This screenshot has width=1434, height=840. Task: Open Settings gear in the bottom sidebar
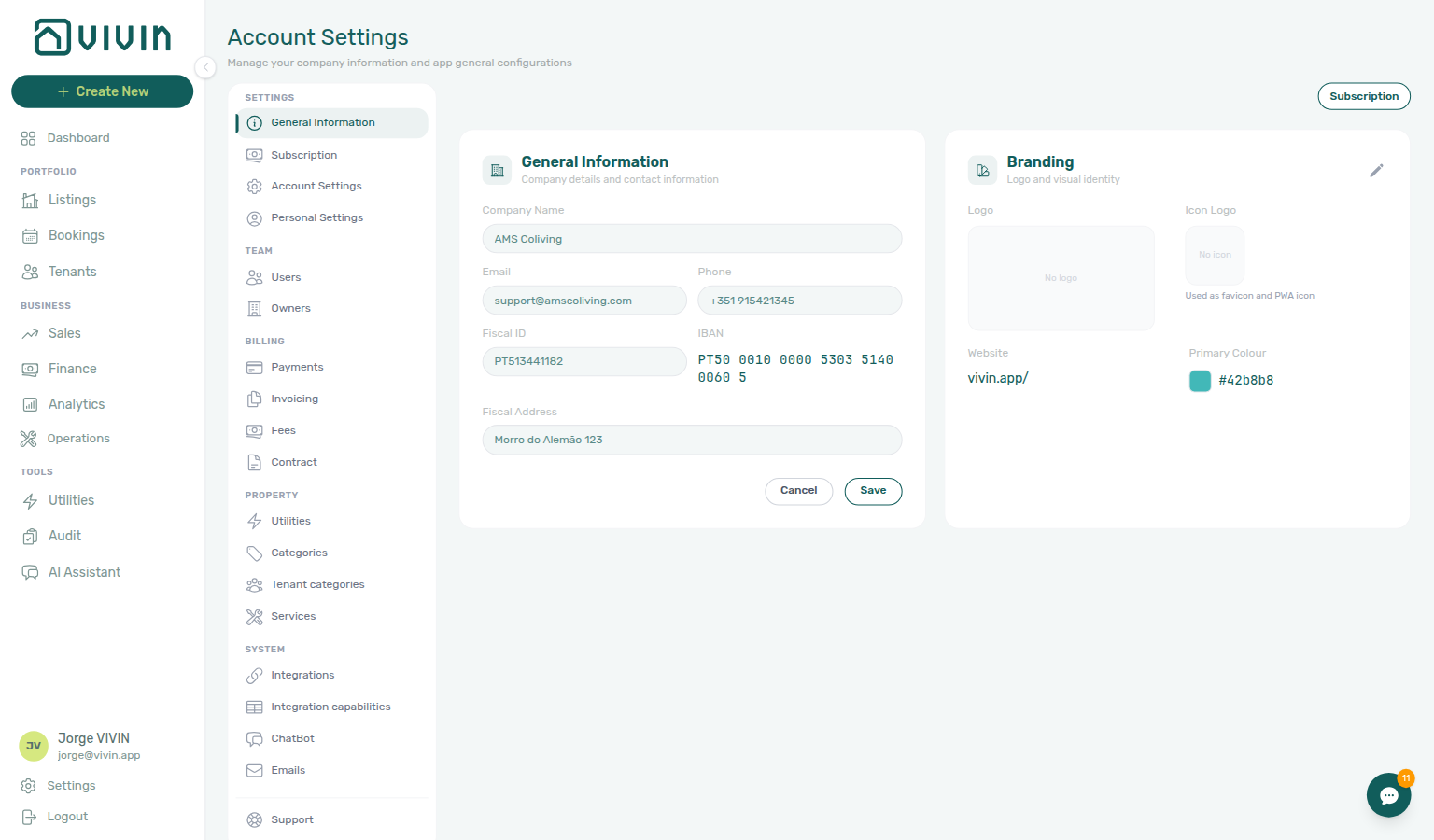29,786
